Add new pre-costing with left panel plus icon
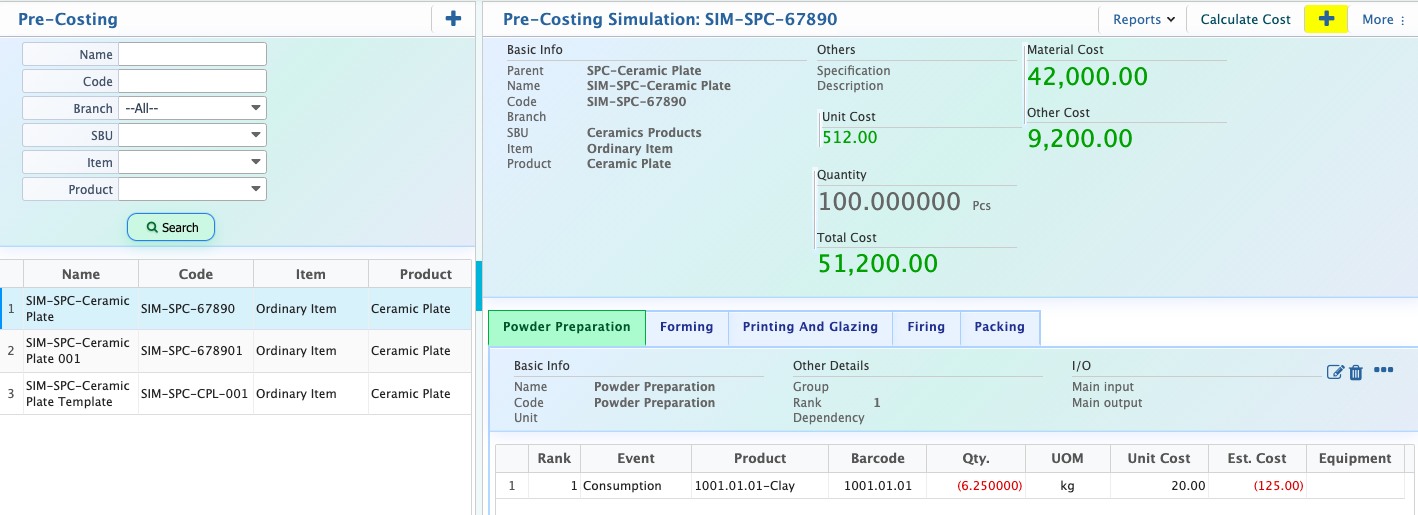 click(453, 18)
